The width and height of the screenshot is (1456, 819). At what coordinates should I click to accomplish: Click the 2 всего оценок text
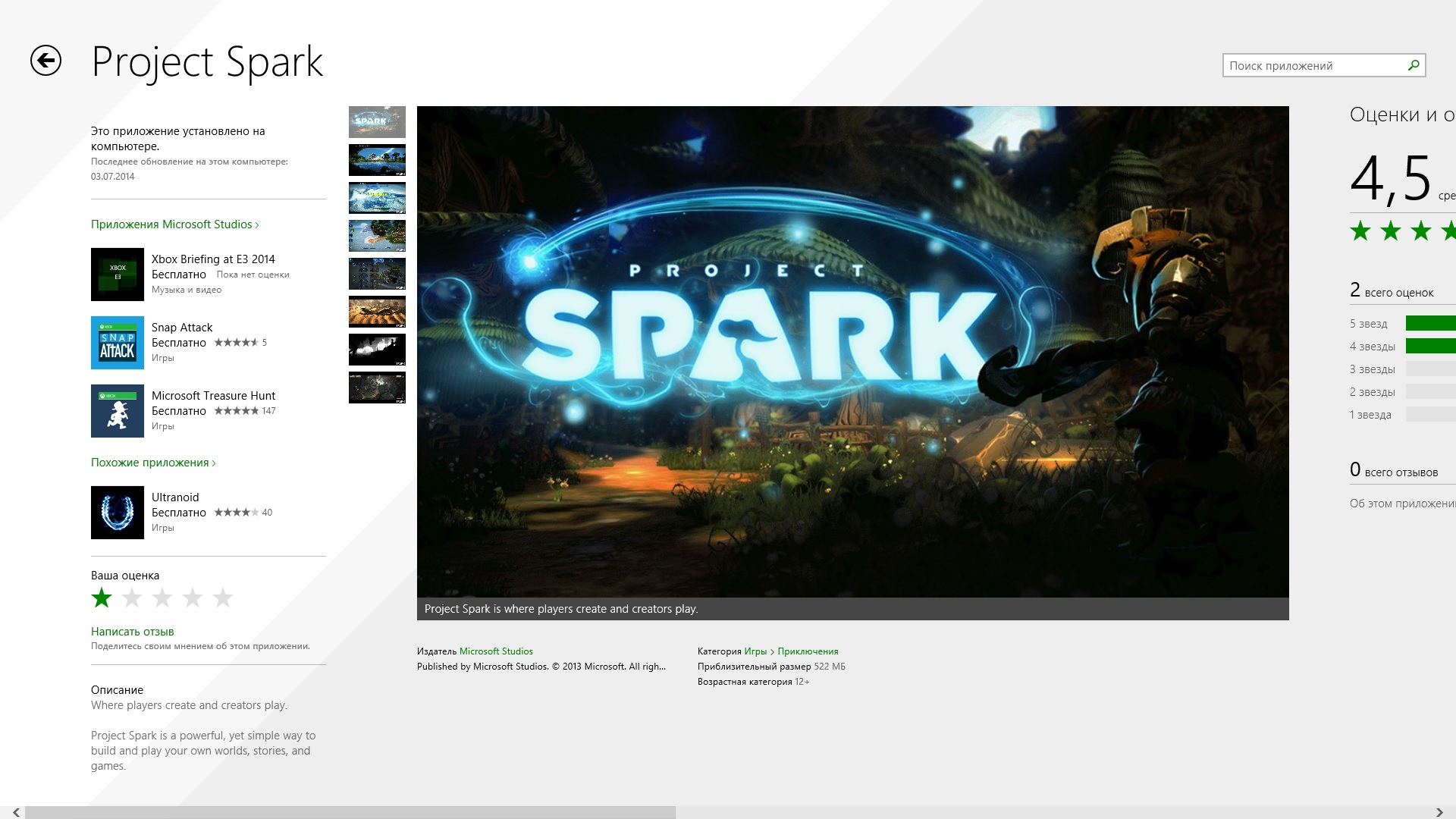[x=1392, y=290]
